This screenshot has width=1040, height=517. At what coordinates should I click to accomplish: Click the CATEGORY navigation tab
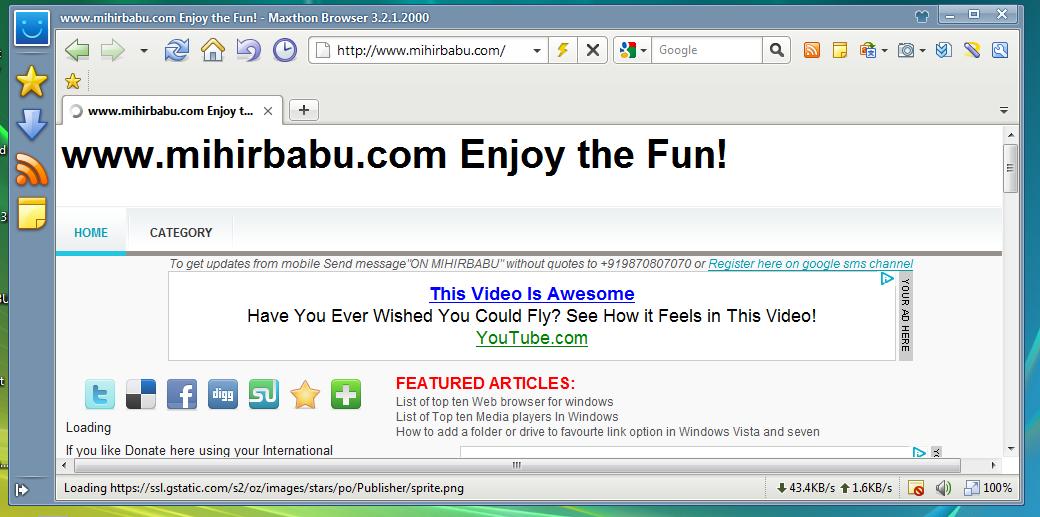point(181,232)
